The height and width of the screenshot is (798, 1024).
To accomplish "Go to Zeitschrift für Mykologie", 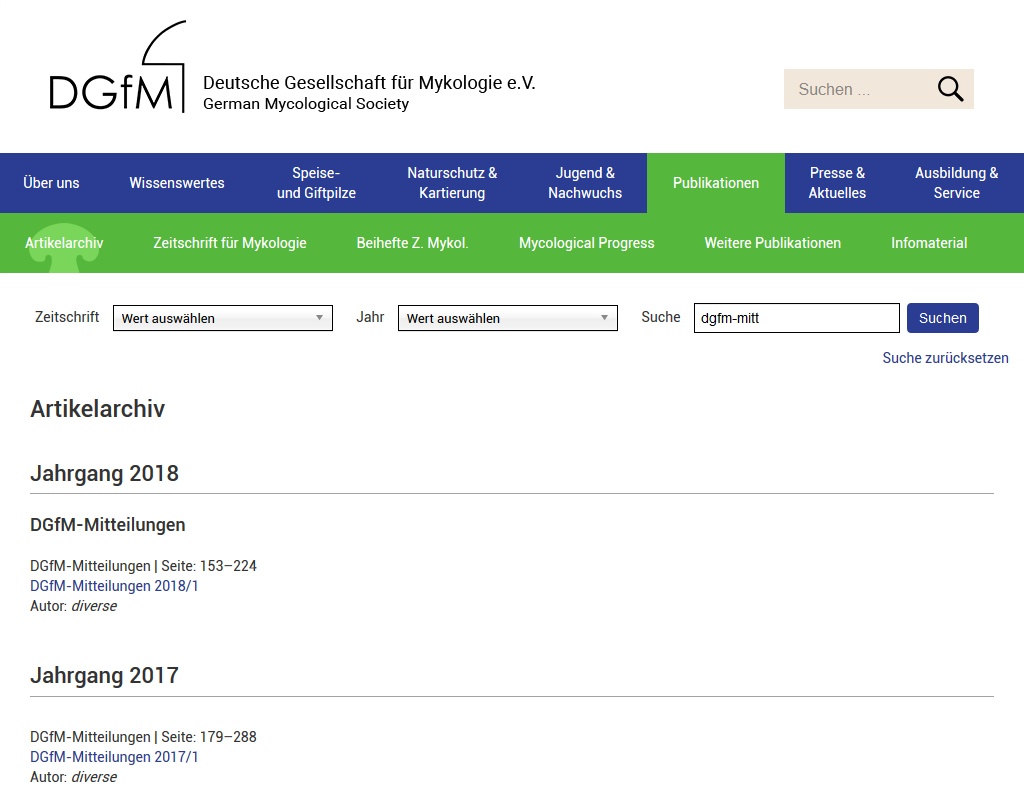I will 230,243.
